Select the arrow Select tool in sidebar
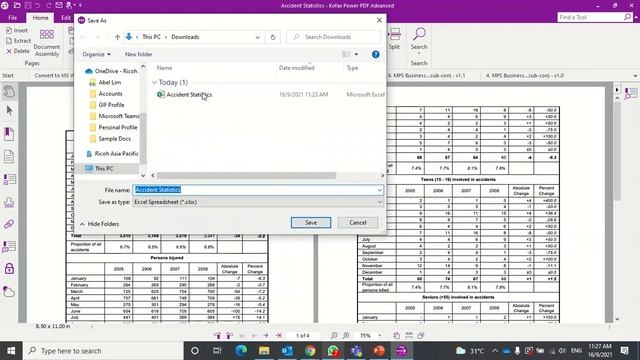The height and width of the screenshot is (360, 640). 9,111
